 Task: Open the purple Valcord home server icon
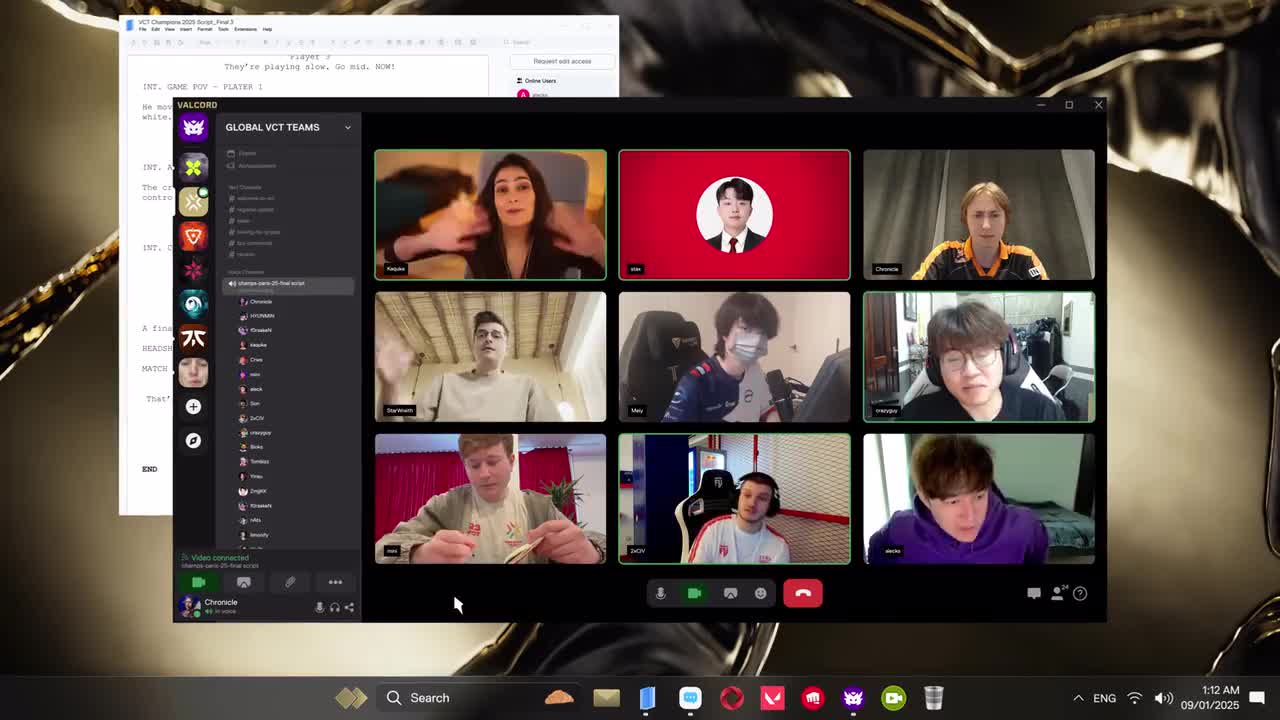tap(193, 128)
